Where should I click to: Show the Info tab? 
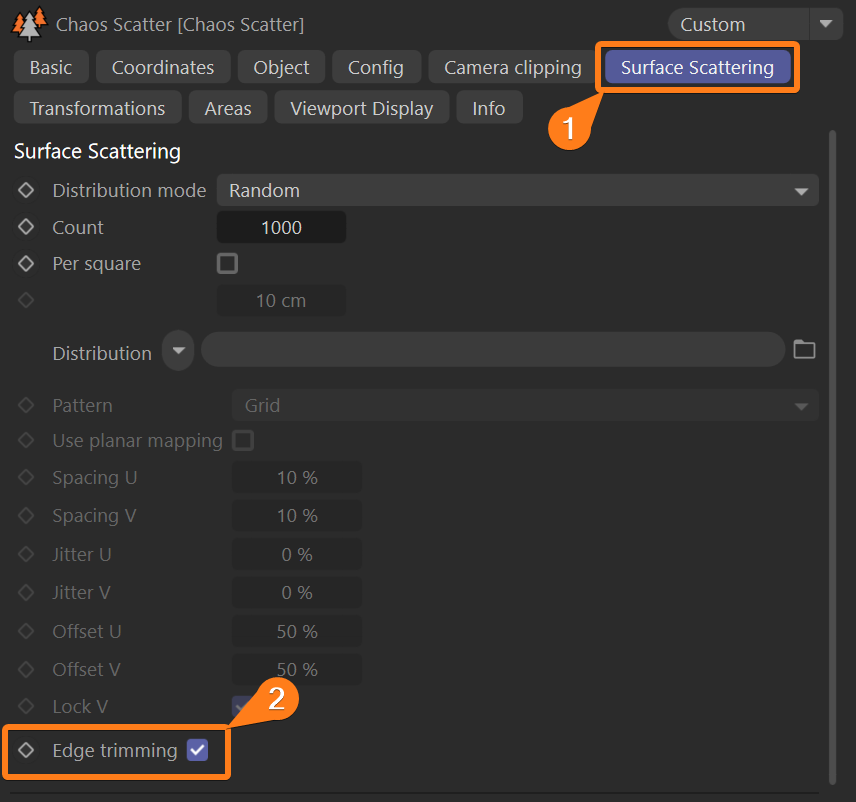pos(489,108)
